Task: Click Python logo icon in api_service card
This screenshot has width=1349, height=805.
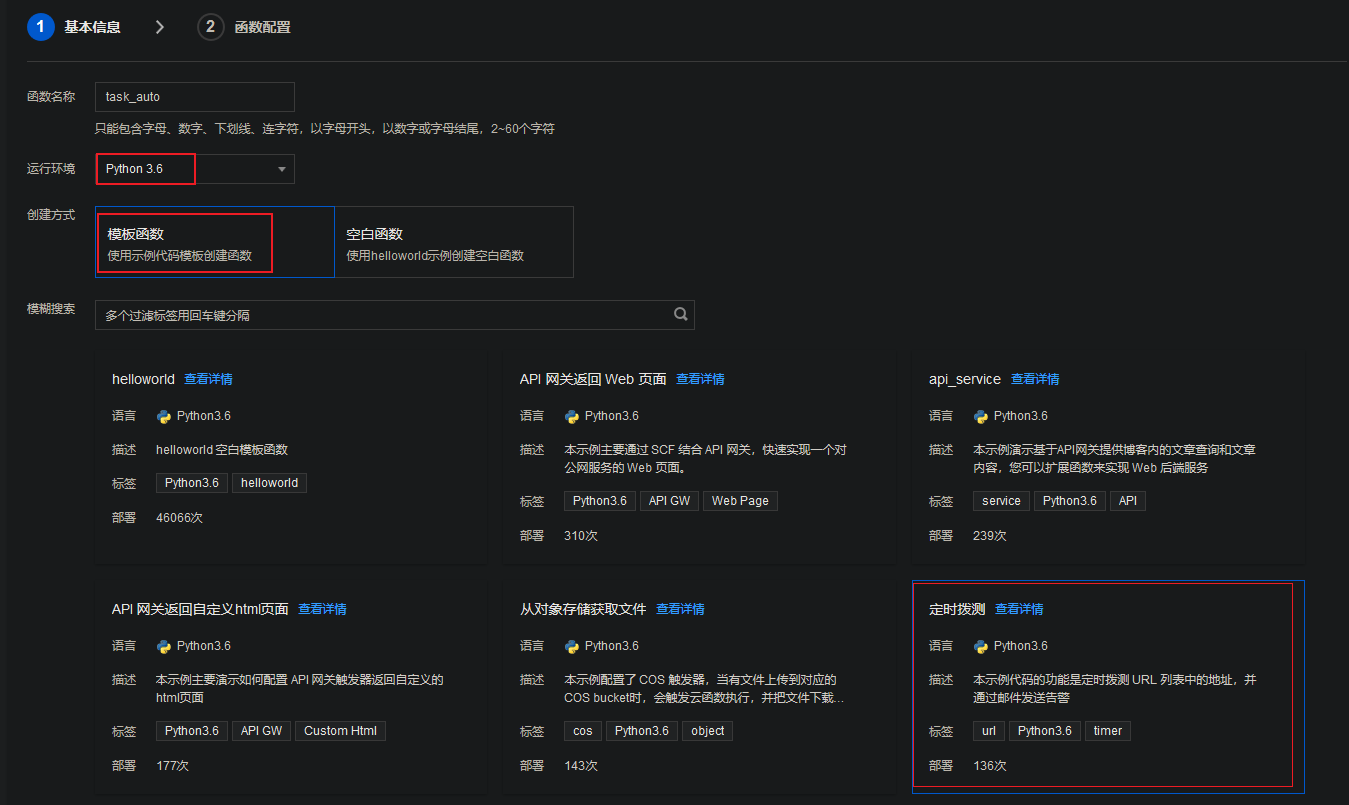Action: pos(981,416)
